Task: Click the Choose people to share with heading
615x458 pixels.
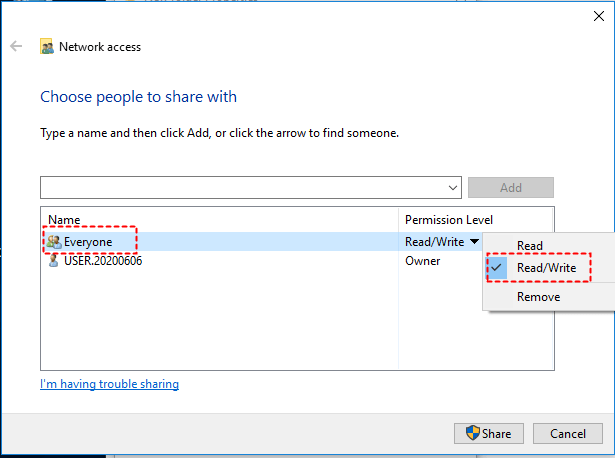Action: [x=138, y=97]
